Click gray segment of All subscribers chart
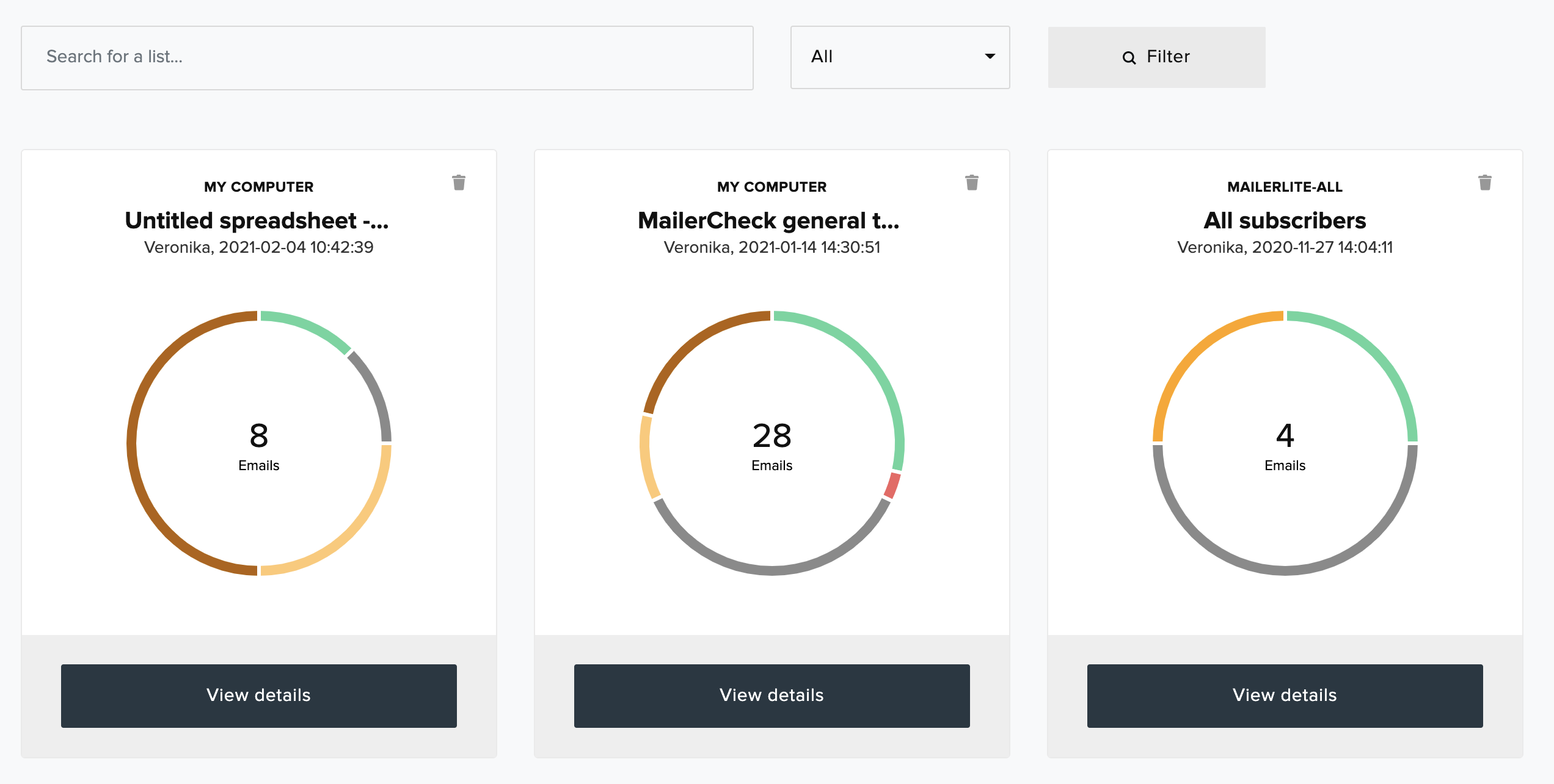The image size is (1554, 784). tap(1285, 570)
